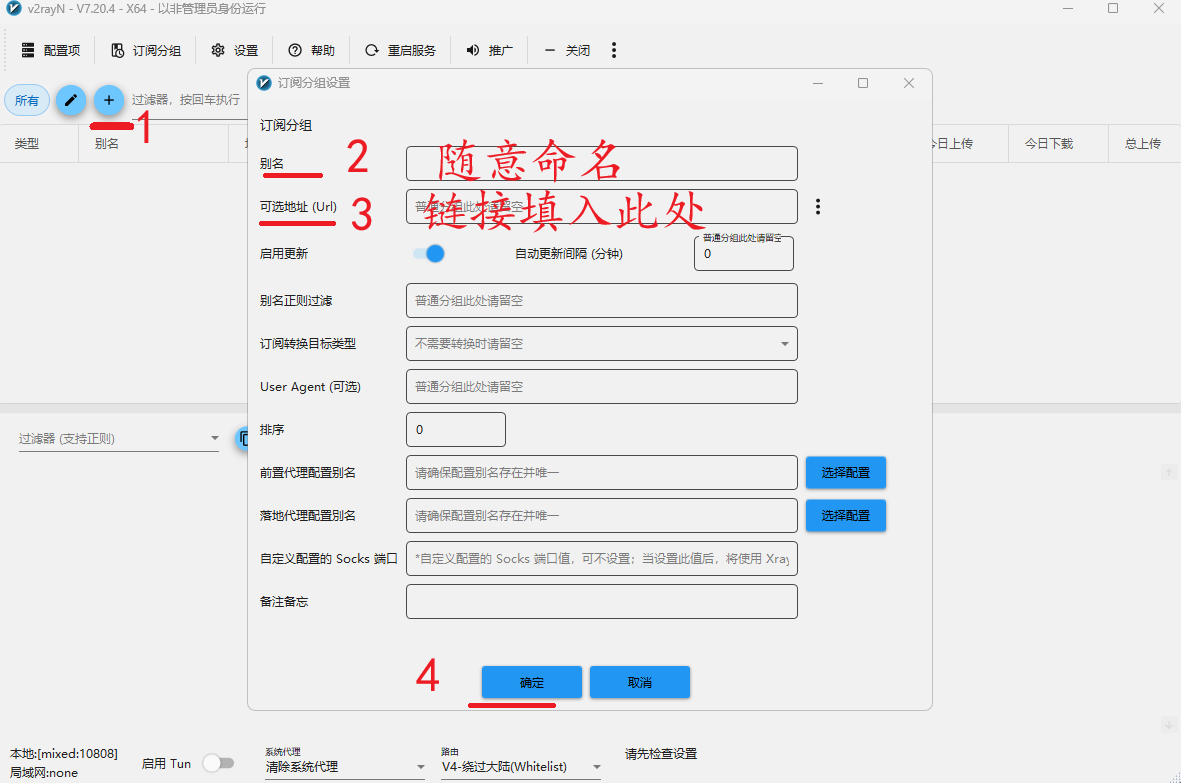Click the 总上传 column header
The height and width of the screenshot is (783, 1181).
(1143, 144)
